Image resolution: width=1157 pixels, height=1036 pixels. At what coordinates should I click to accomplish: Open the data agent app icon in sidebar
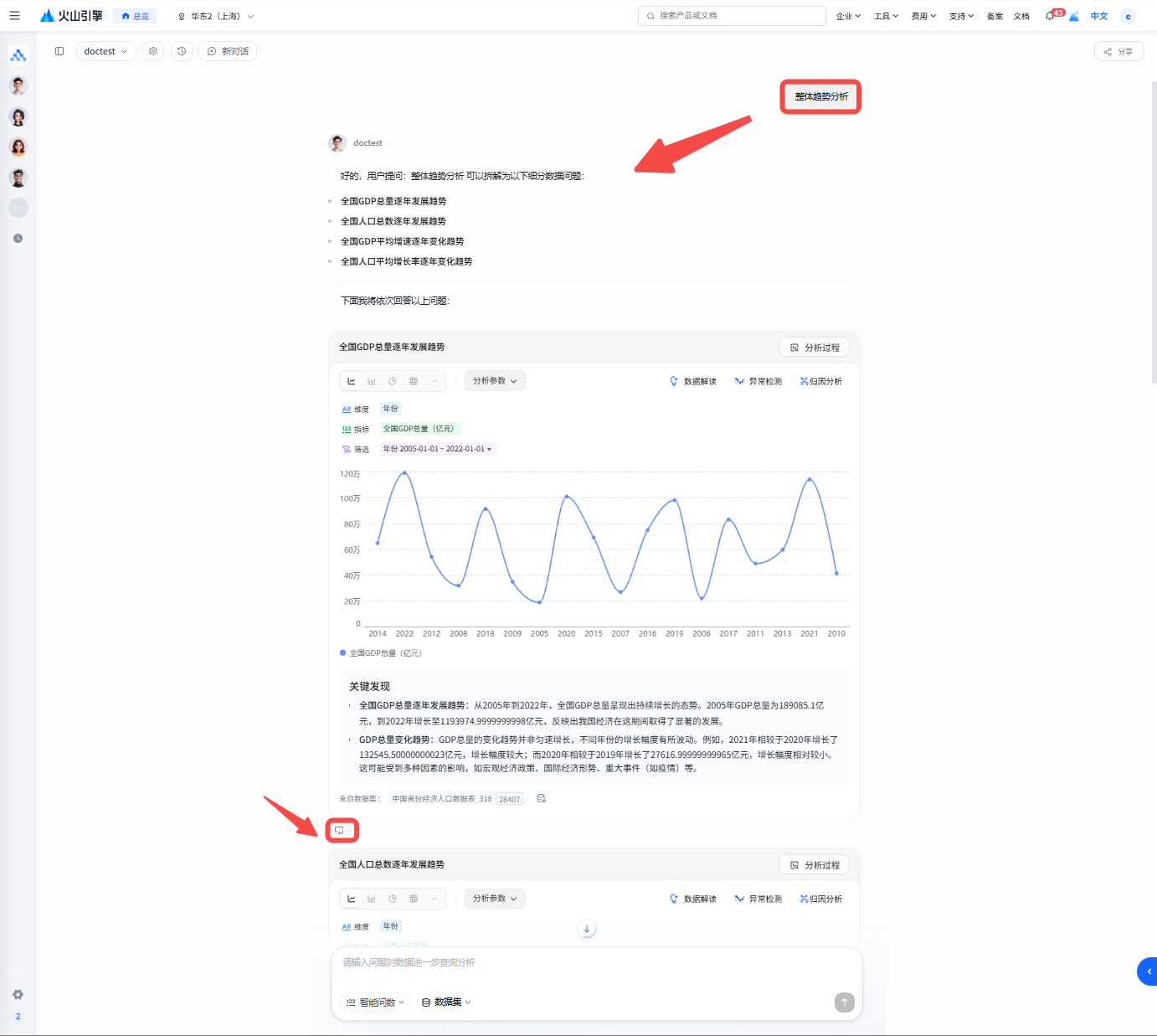coord(18,55)
